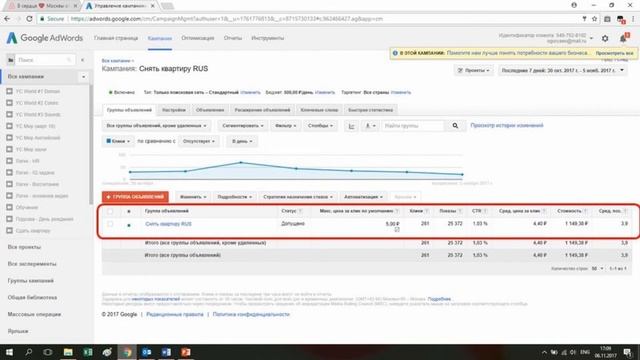The width and height of the screenshot is (640, 360).
Task: Click edit icon under 5,00 ₽ bid
Action: coord(397,230)
